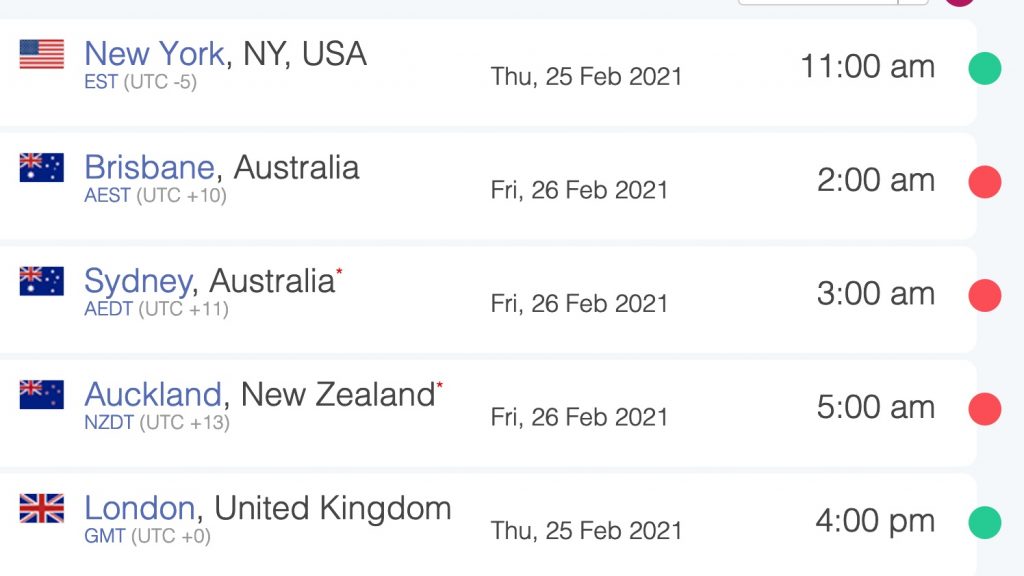
Task: Click the red status dot for Auckland
Action: point(985,409)
